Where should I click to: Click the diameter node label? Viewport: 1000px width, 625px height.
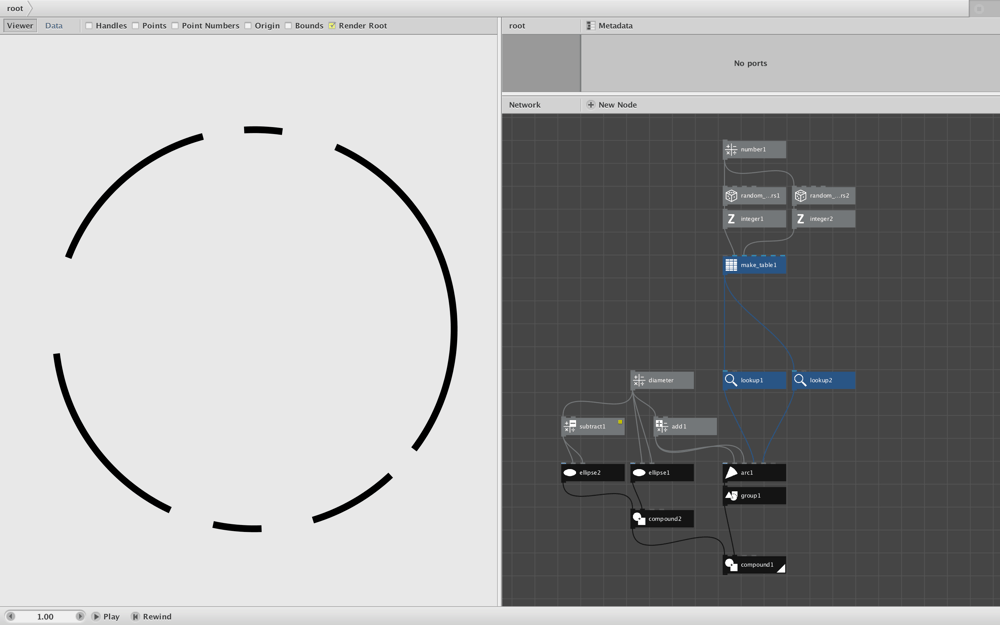pyautogui.click(x=661, y=380)
